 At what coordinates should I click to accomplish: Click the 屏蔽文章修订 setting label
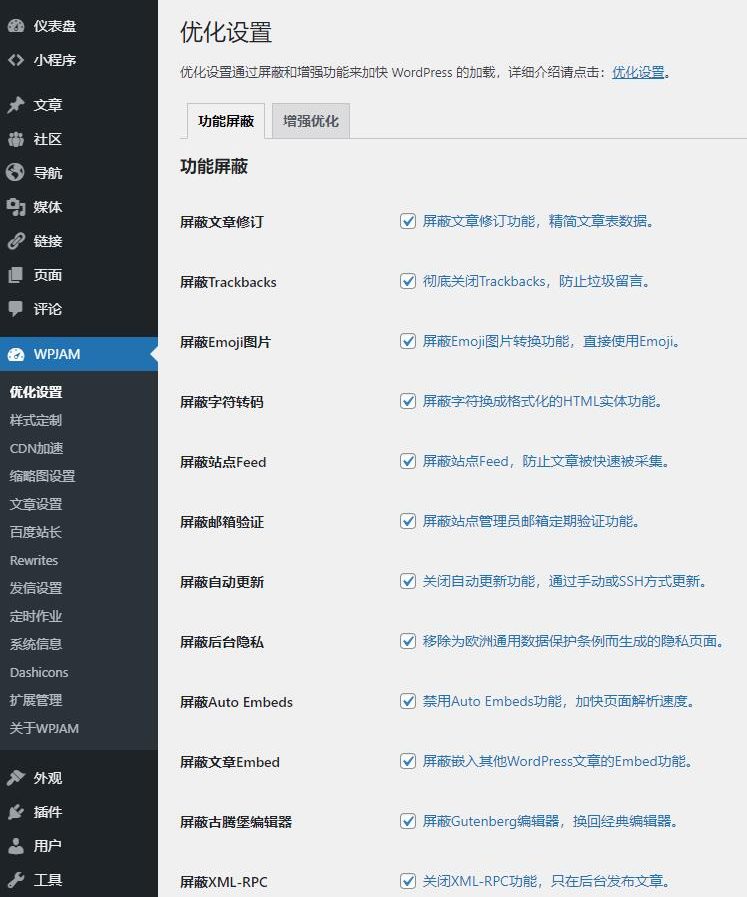tap(222, 222)
